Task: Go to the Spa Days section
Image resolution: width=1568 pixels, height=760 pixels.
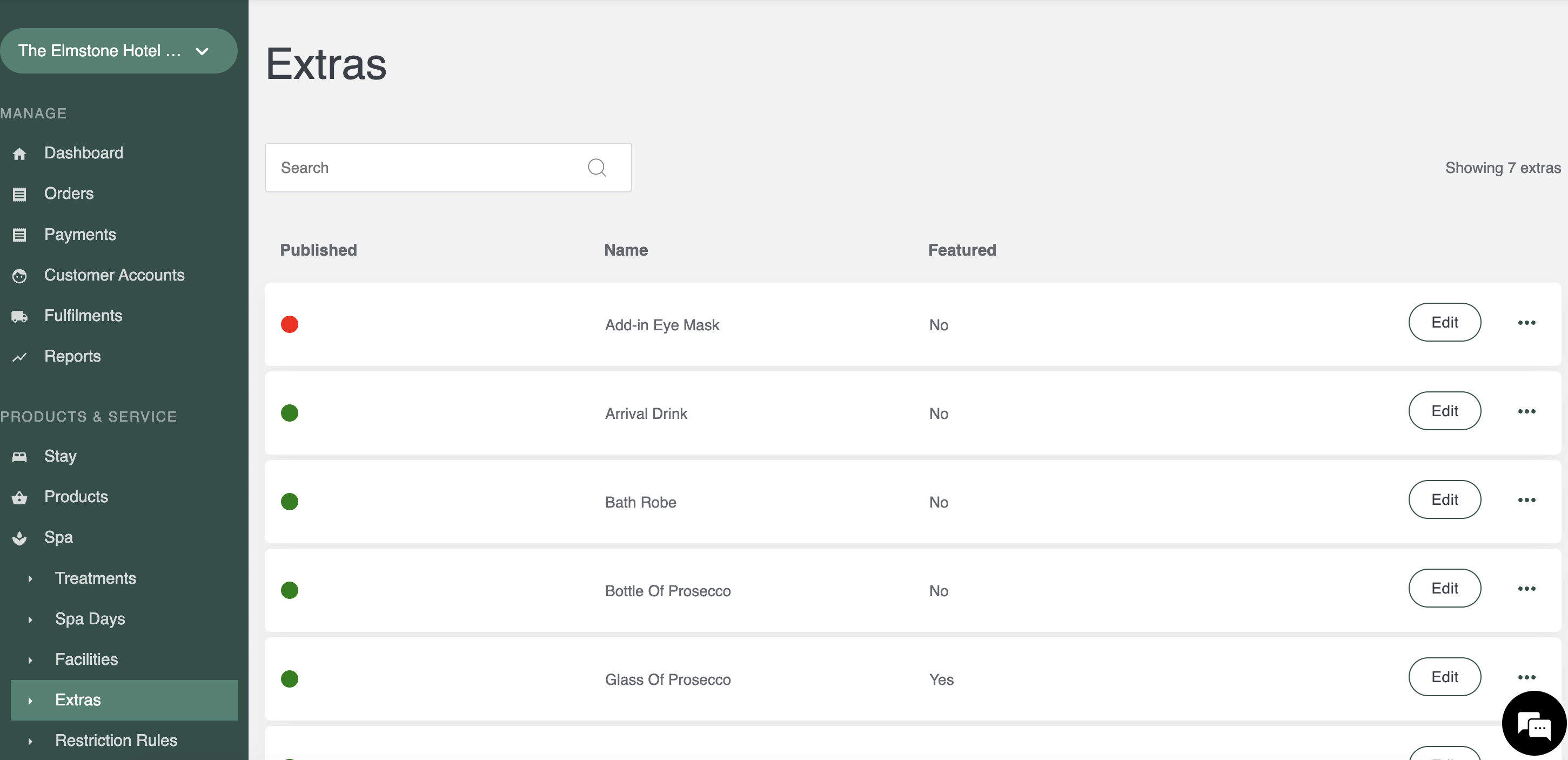Action: 90,619
